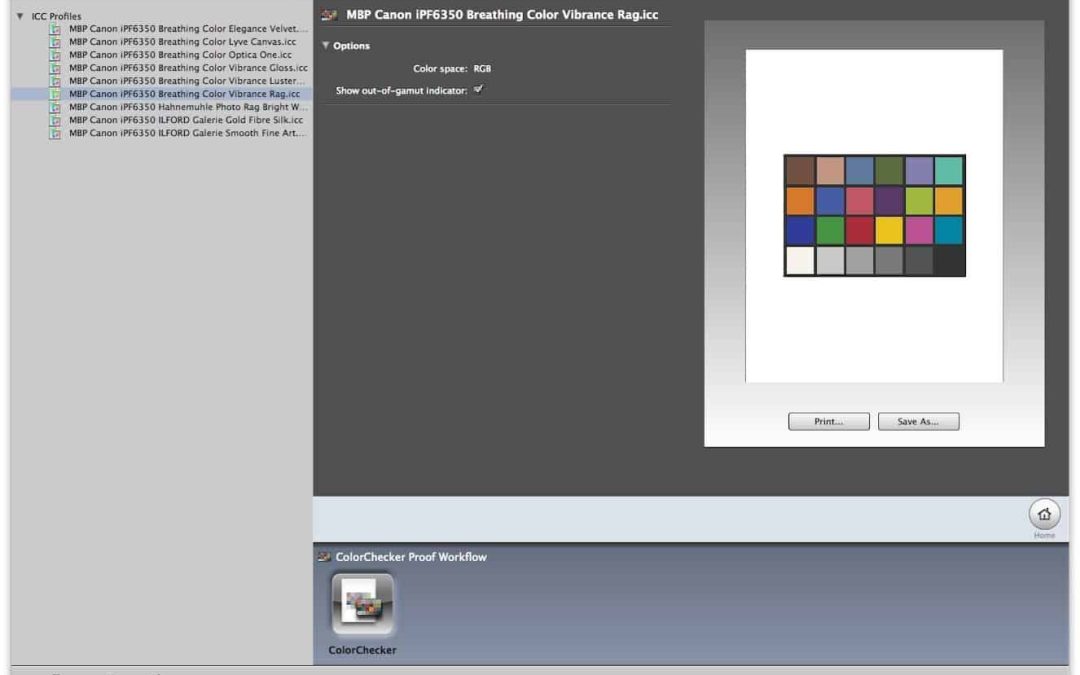Click the Lyve Canvas profile file icon
1080x675 pixels.
[57, 42]
